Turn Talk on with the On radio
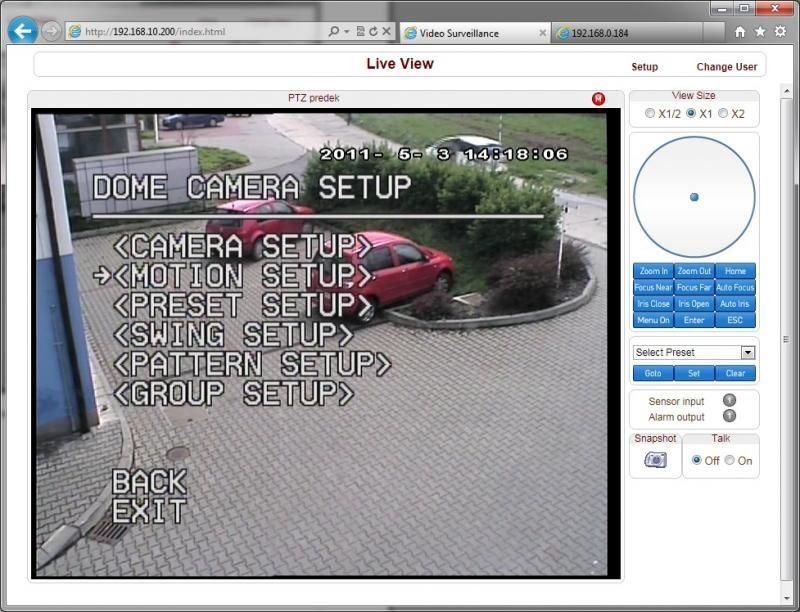The height and width of the screenshot is (612, 800). [729, 460]
